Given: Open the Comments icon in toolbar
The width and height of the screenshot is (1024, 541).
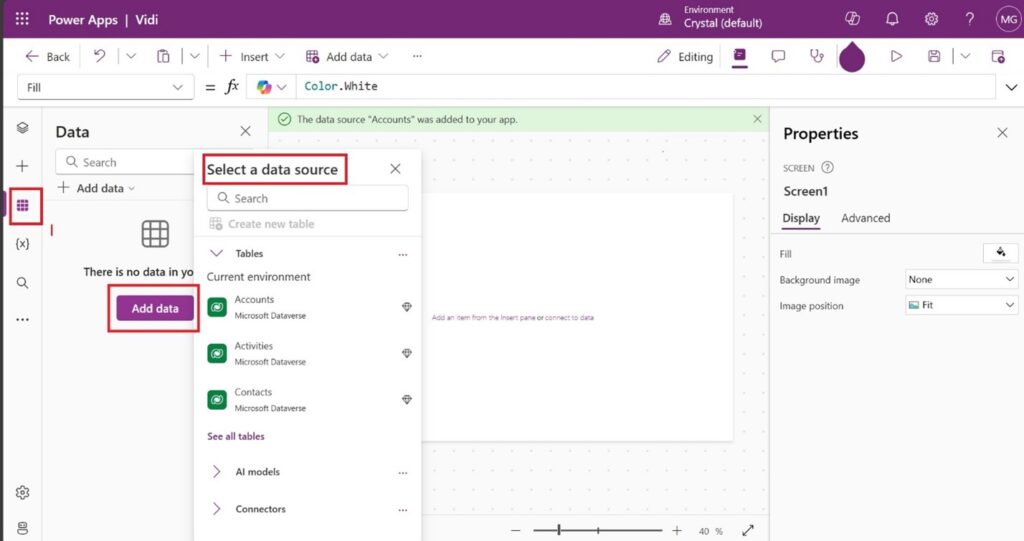Looking at the screenshot, I should pos(778,57).
